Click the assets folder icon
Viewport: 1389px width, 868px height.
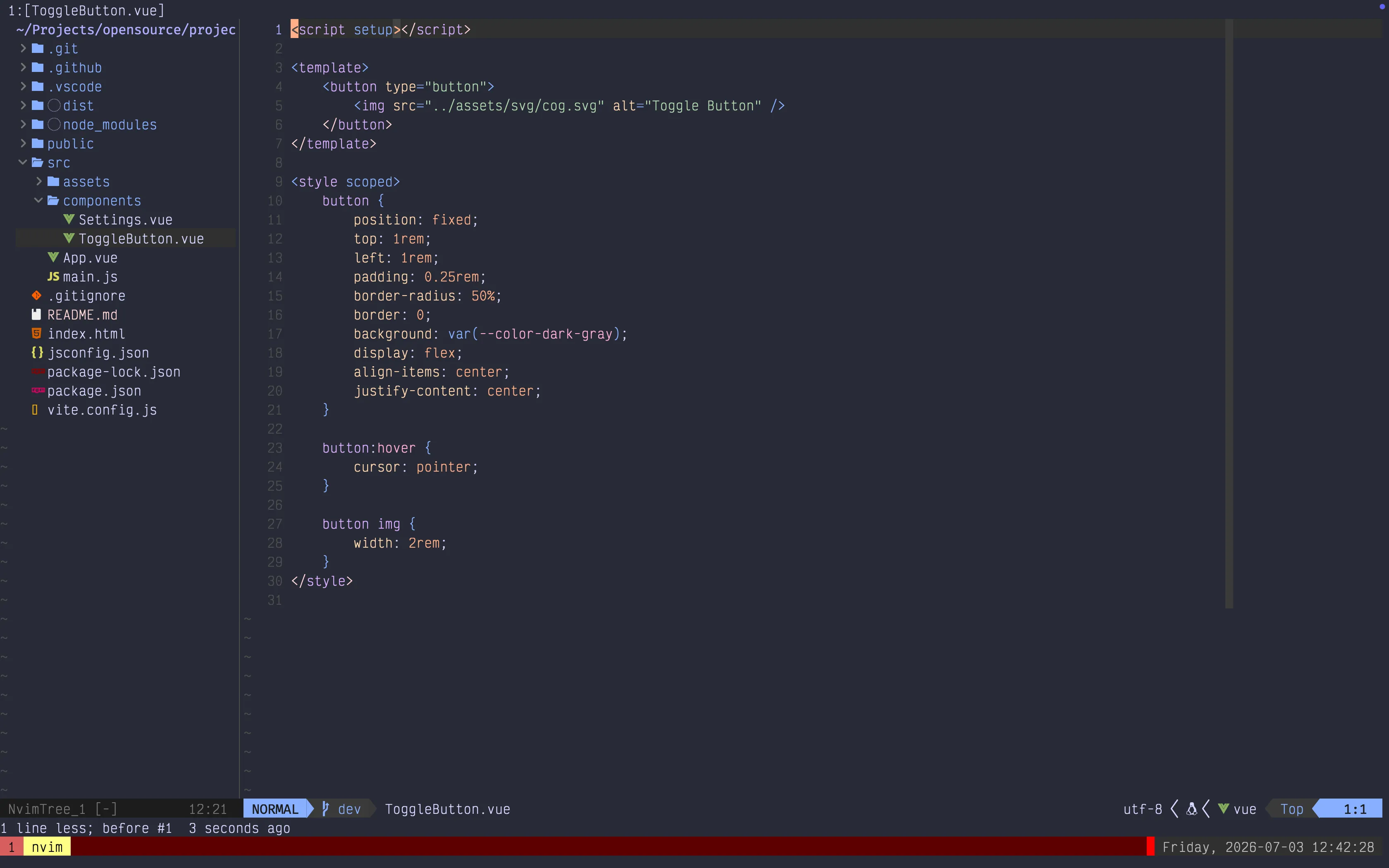(x=53, y=181)
